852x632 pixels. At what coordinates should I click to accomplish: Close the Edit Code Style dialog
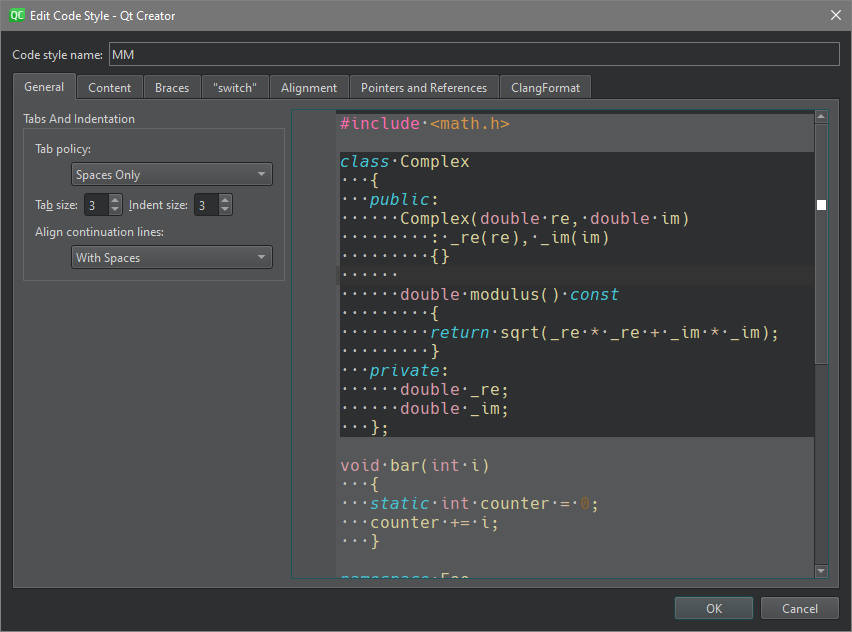tap(835, 15)
